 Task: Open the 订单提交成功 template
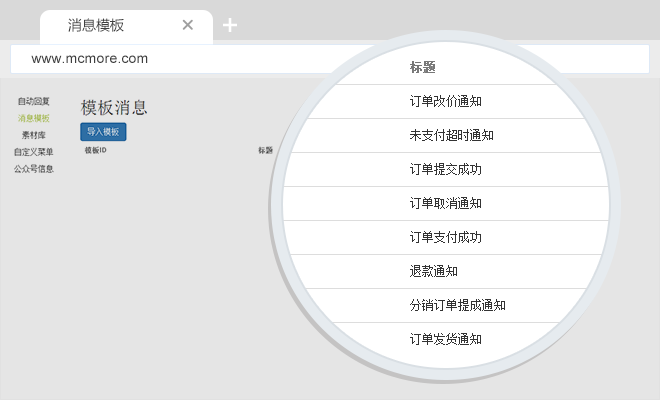tap(446, 170)
